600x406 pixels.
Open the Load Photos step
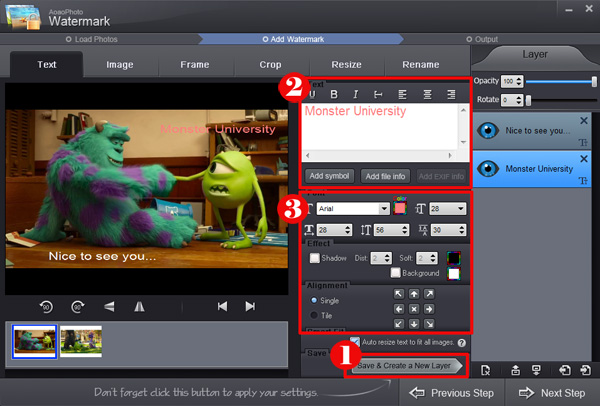tap(92, 39)
